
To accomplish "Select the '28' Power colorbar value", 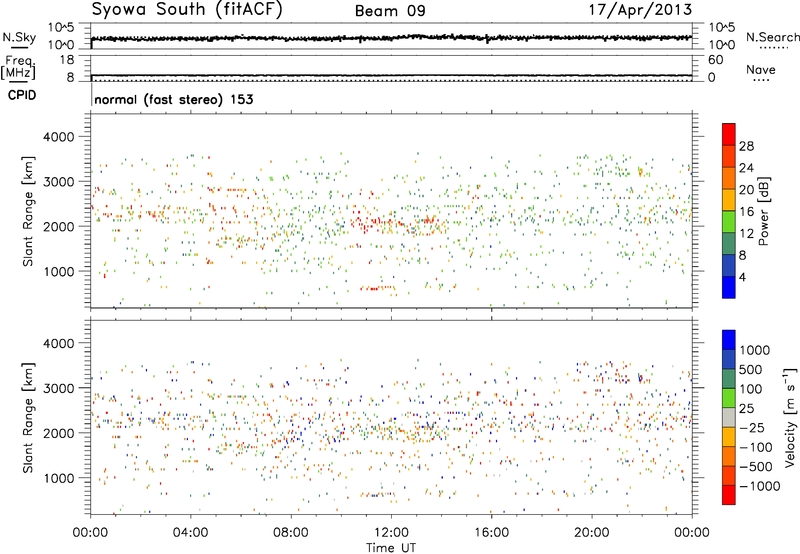I will click(x=746, y=146).
